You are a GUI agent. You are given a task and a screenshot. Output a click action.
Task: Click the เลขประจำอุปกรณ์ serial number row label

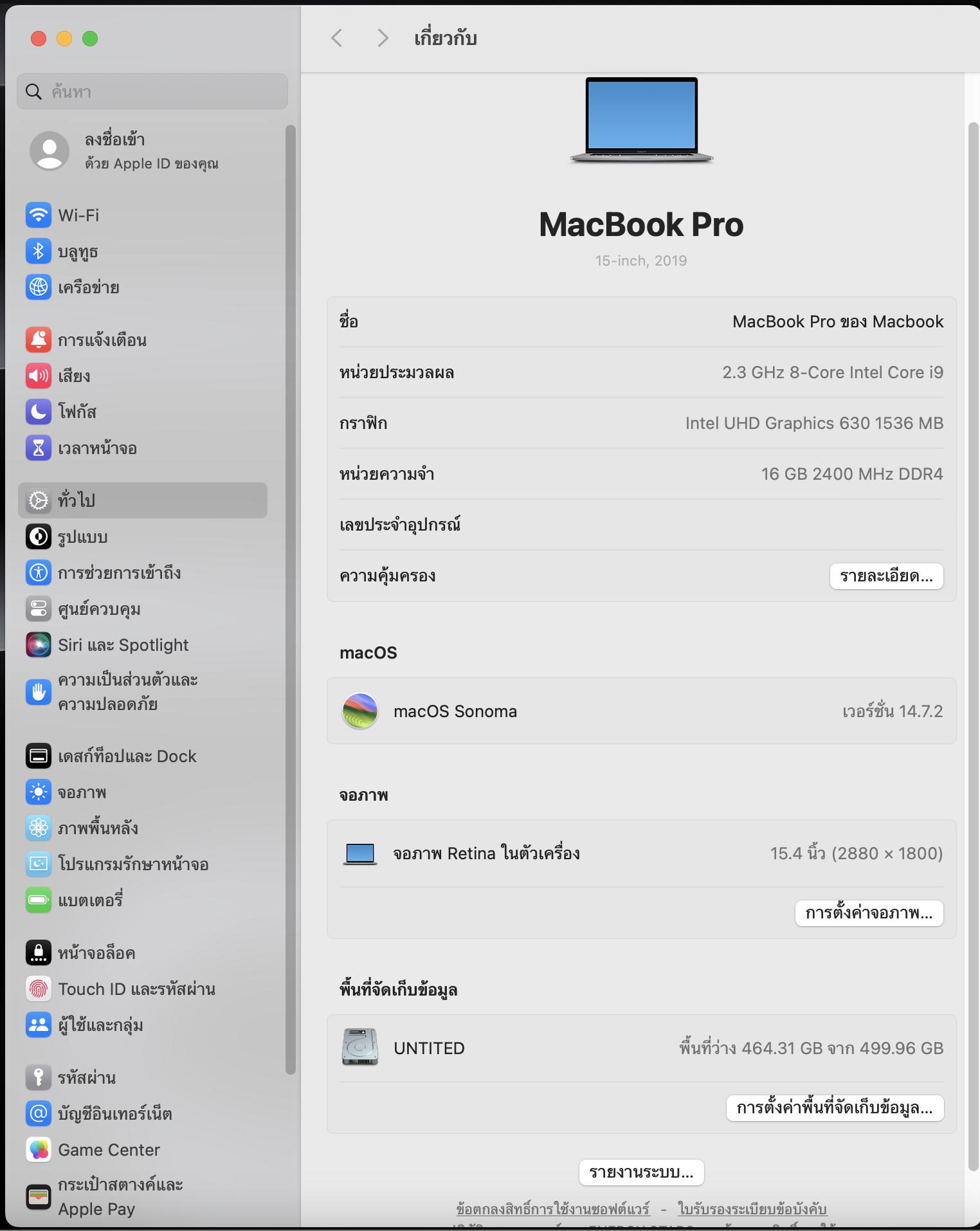pos(400,525)
